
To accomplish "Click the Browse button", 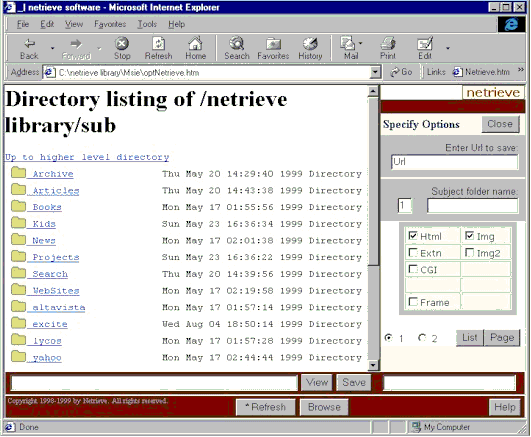I will [x=324, y=407].
